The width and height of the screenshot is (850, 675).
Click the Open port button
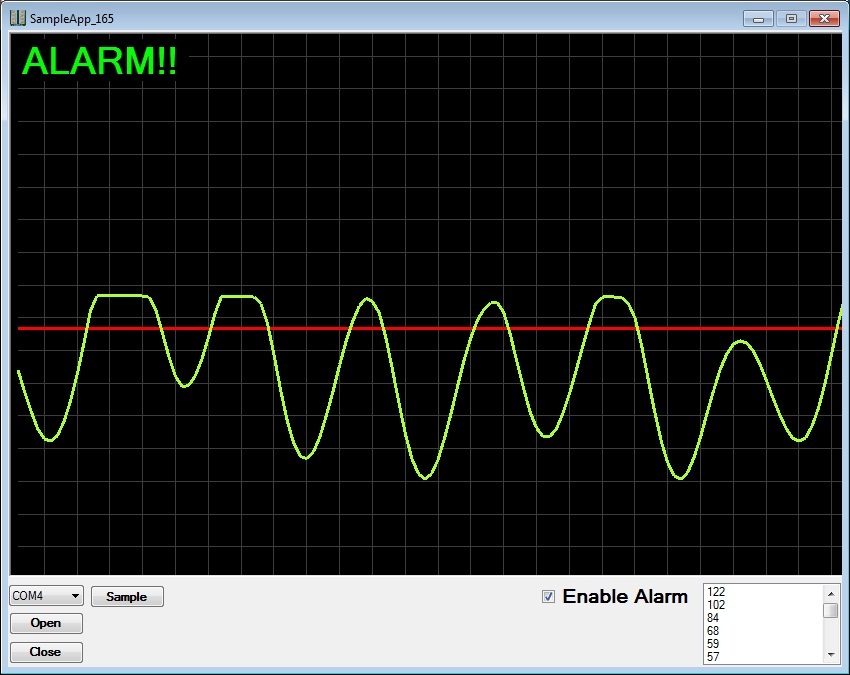pyautogui.click(x=46, y=623)
